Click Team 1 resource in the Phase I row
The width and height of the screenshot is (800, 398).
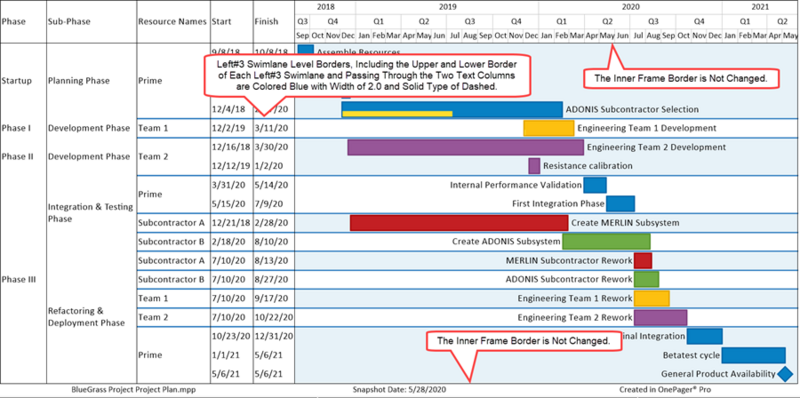(153, 128)
